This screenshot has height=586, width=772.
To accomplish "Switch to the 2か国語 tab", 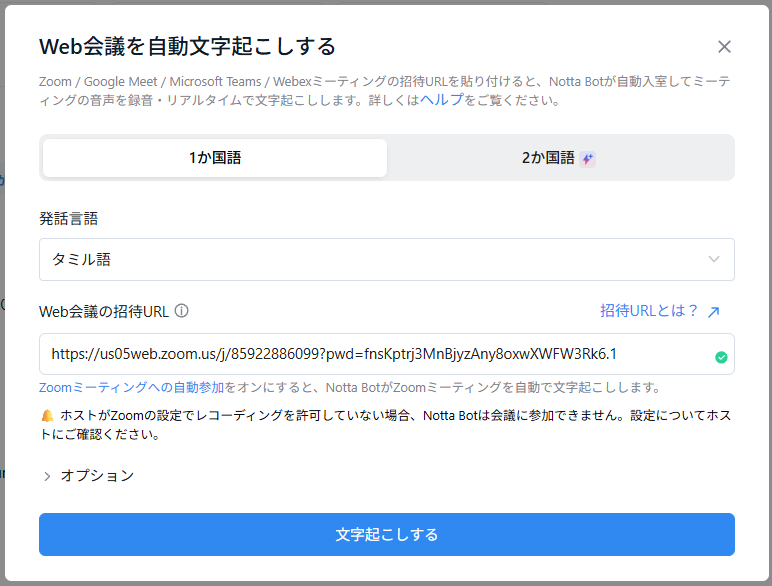I will (547, 158).
